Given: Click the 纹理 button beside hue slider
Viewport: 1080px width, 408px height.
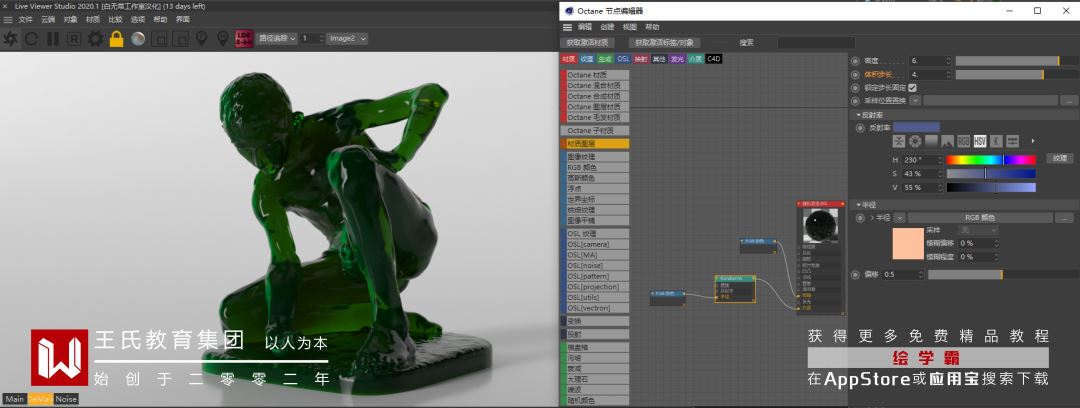Looking at the screenshot, I should [1059, 159].
